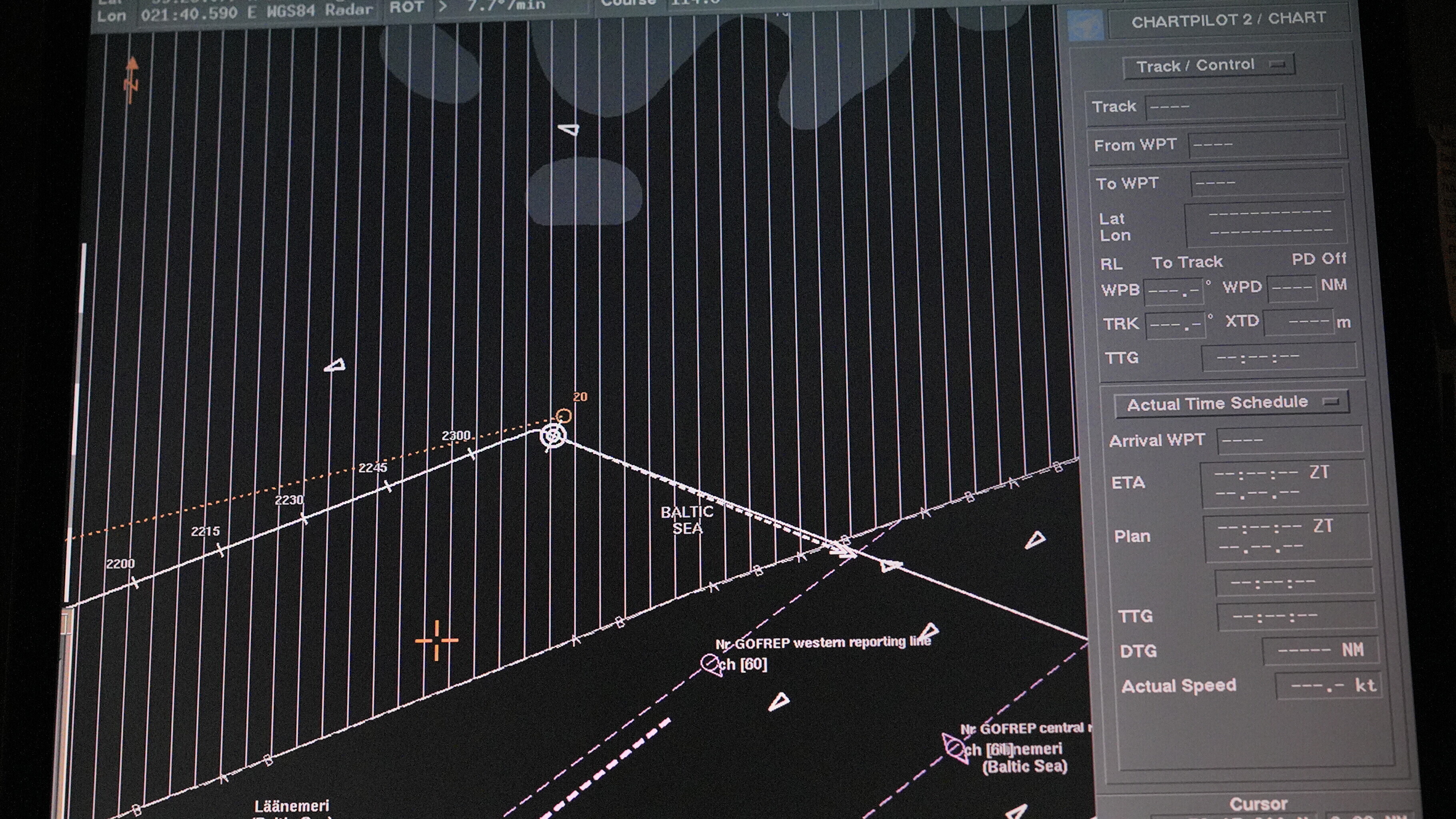Viewport: 1456px width, 819px height.
Task: Select GOFREP western reporting line ch 60 symbol
Action: (710, 663)
